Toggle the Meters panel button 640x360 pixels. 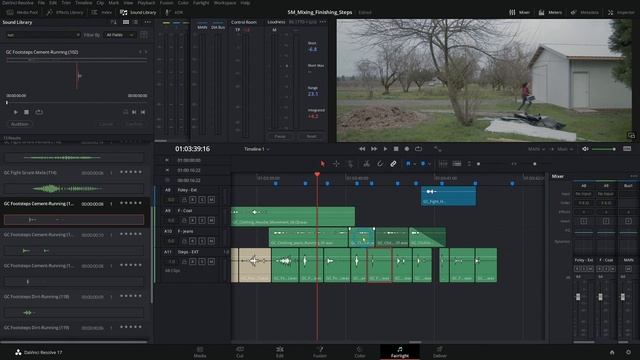click(550, 13)
